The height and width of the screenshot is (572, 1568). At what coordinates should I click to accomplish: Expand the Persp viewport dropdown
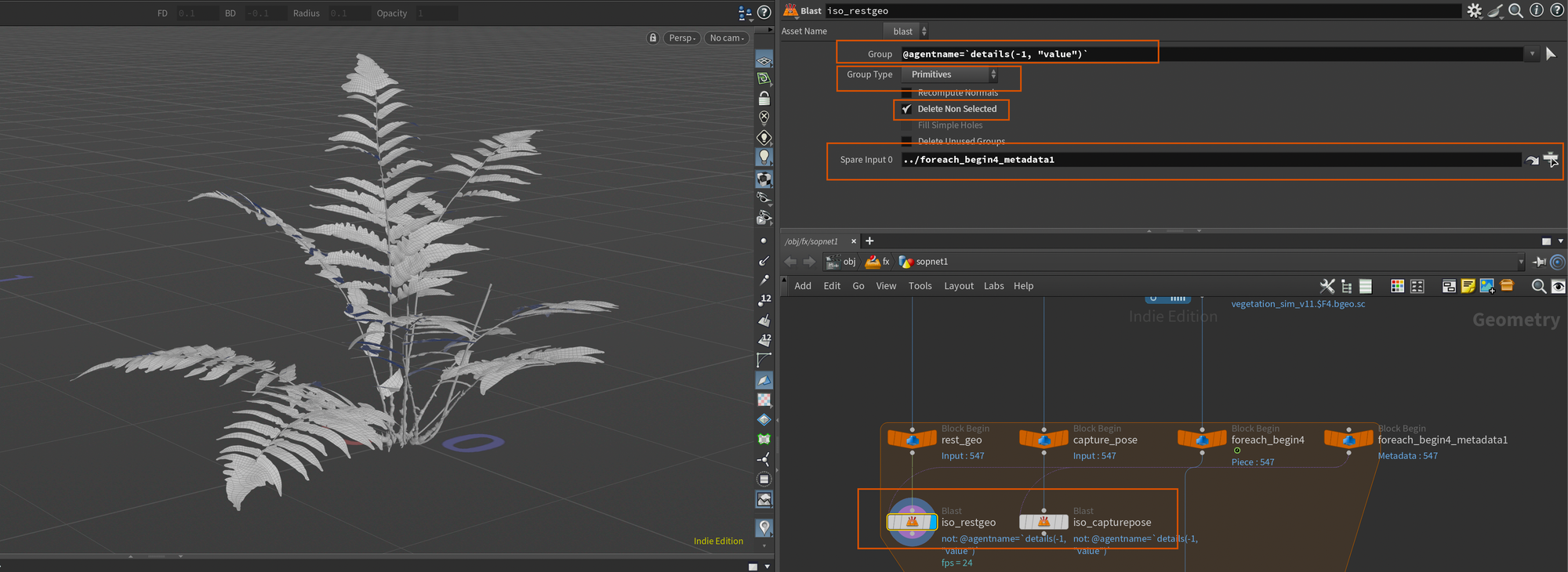click(682, 38)
